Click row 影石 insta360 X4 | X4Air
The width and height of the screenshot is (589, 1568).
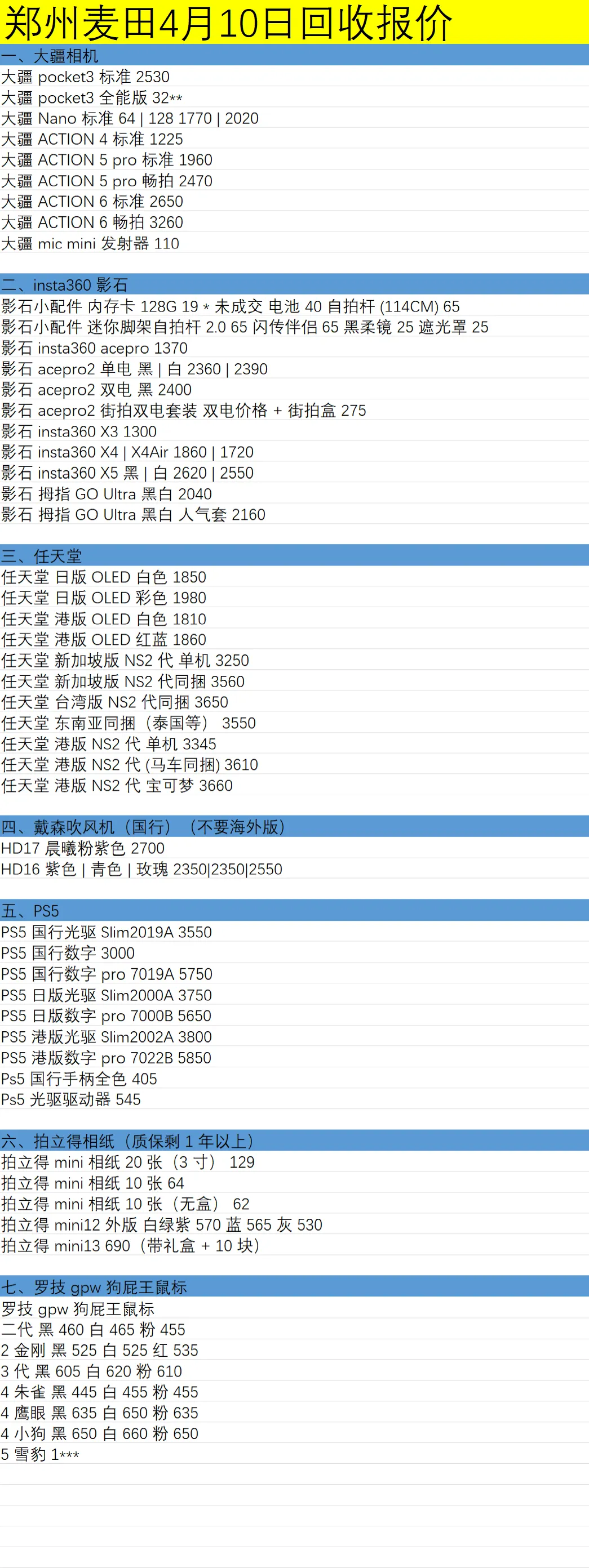[294, 452]
